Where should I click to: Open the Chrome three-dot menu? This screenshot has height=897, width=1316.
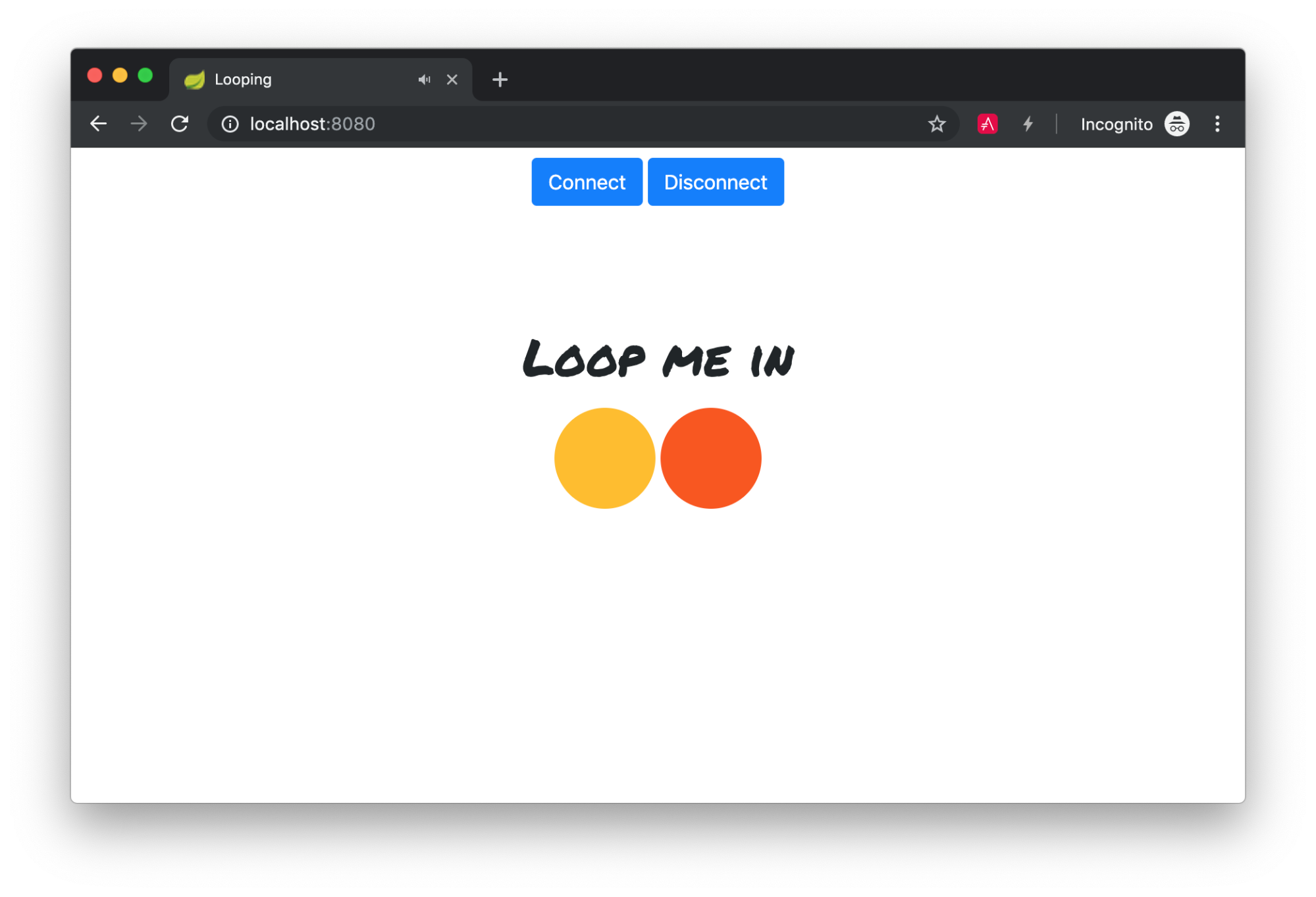[1217, 124]
